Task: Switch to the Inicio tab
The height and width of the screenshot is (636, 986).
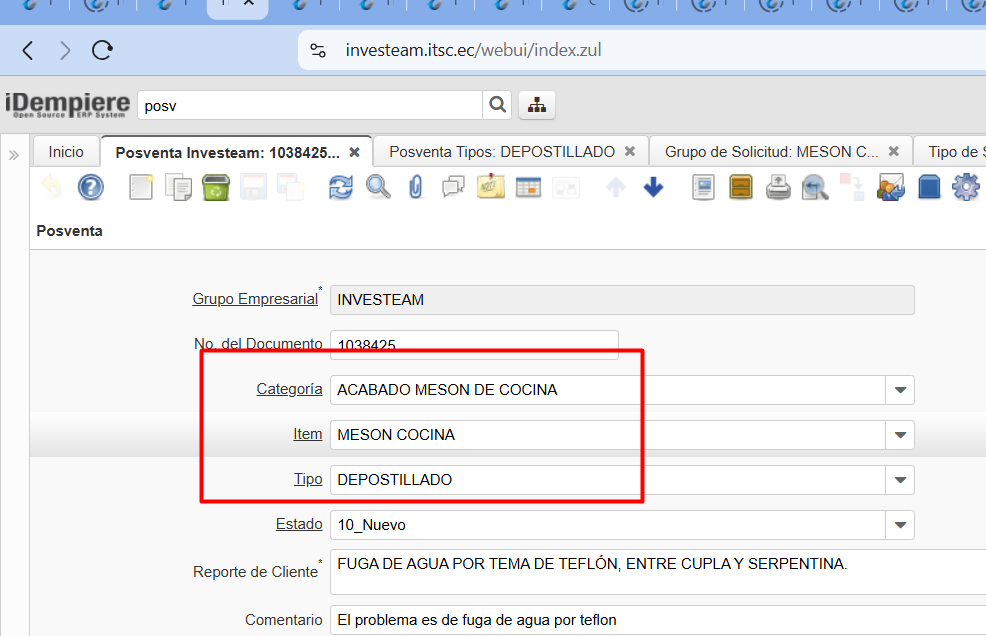Action: tap(66, 152)
